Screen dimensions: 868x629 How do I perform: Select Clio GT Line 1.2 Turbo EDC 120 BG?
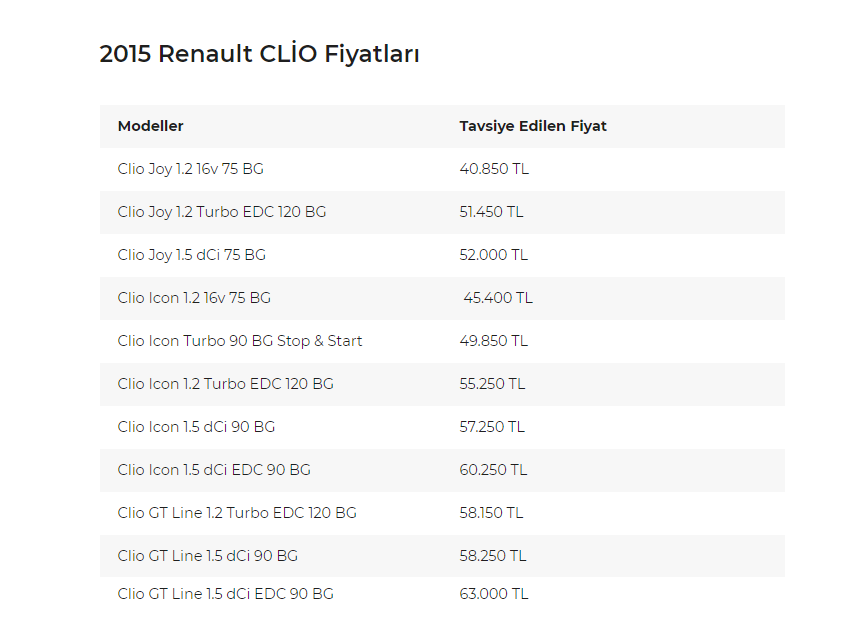point(236,513)
